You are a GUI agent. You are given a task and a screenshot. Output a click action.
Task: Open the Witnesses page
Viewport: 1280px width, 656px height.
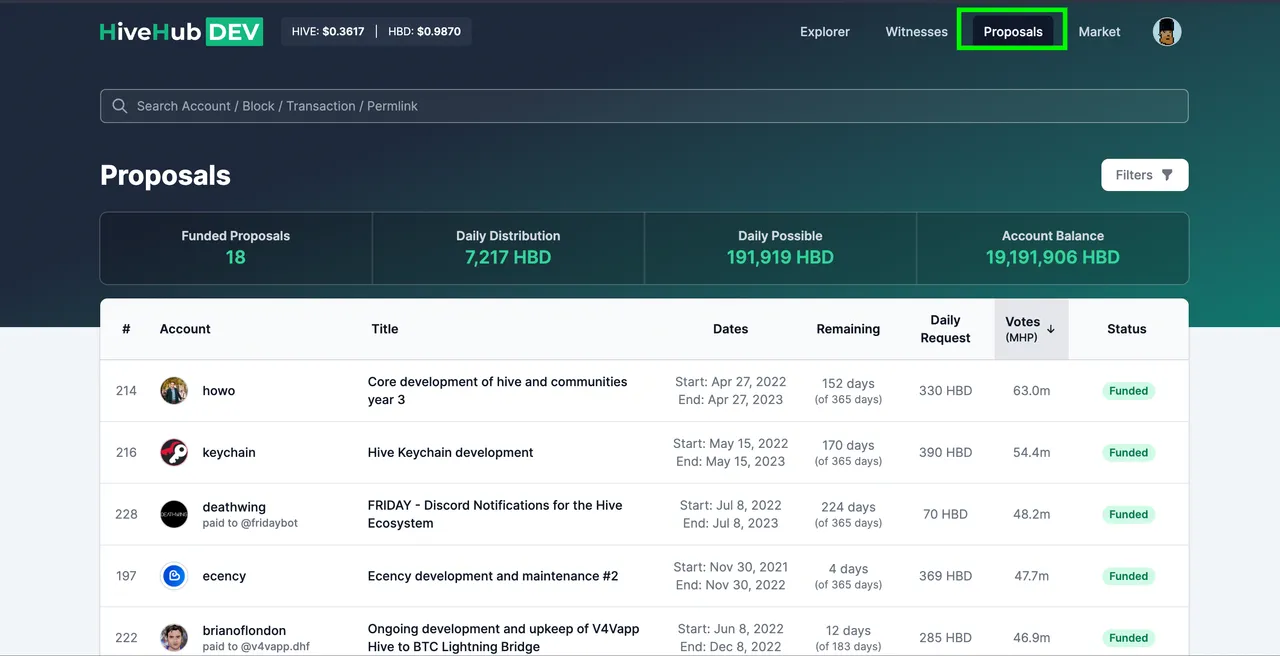[916, 32]
